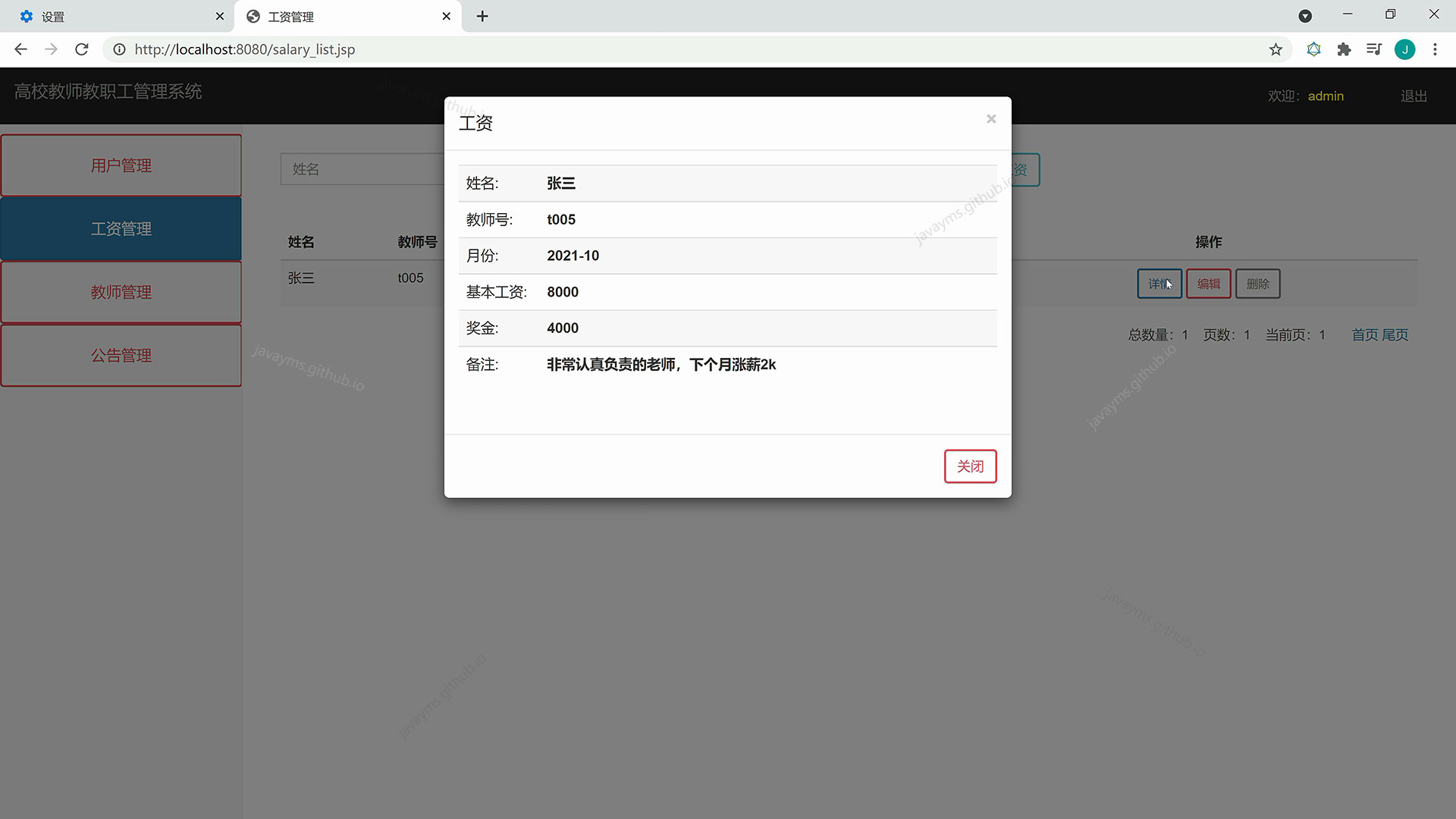Log out via the 退出 link

(1413, 96)
